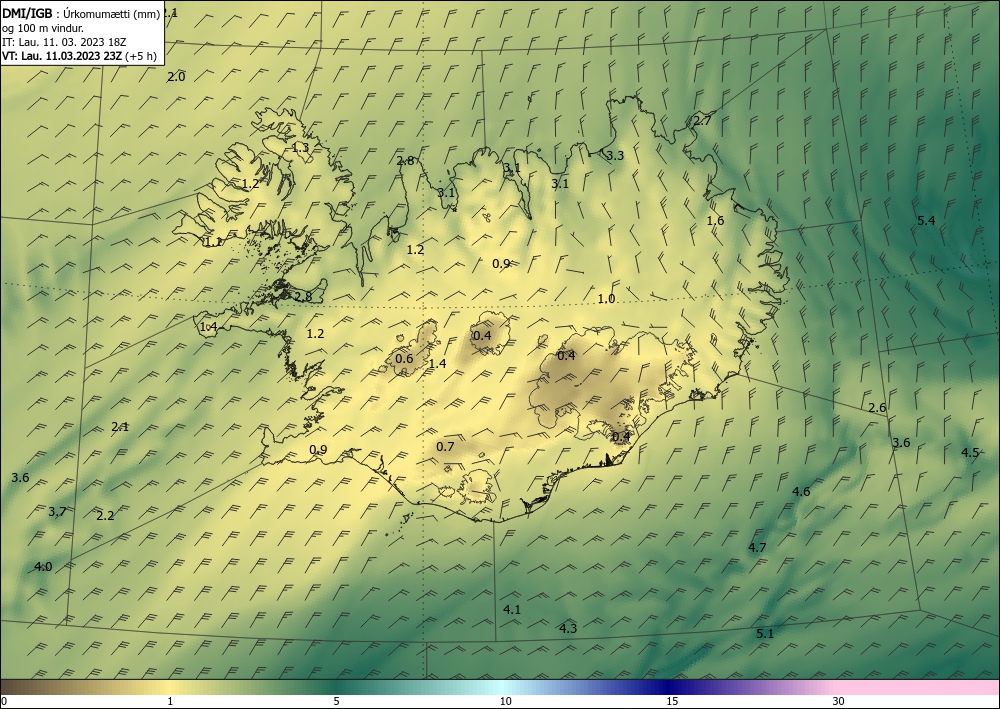Click the 4.1 value on the map
This screenshot has height=709, width=1000.
coord(512,610)
